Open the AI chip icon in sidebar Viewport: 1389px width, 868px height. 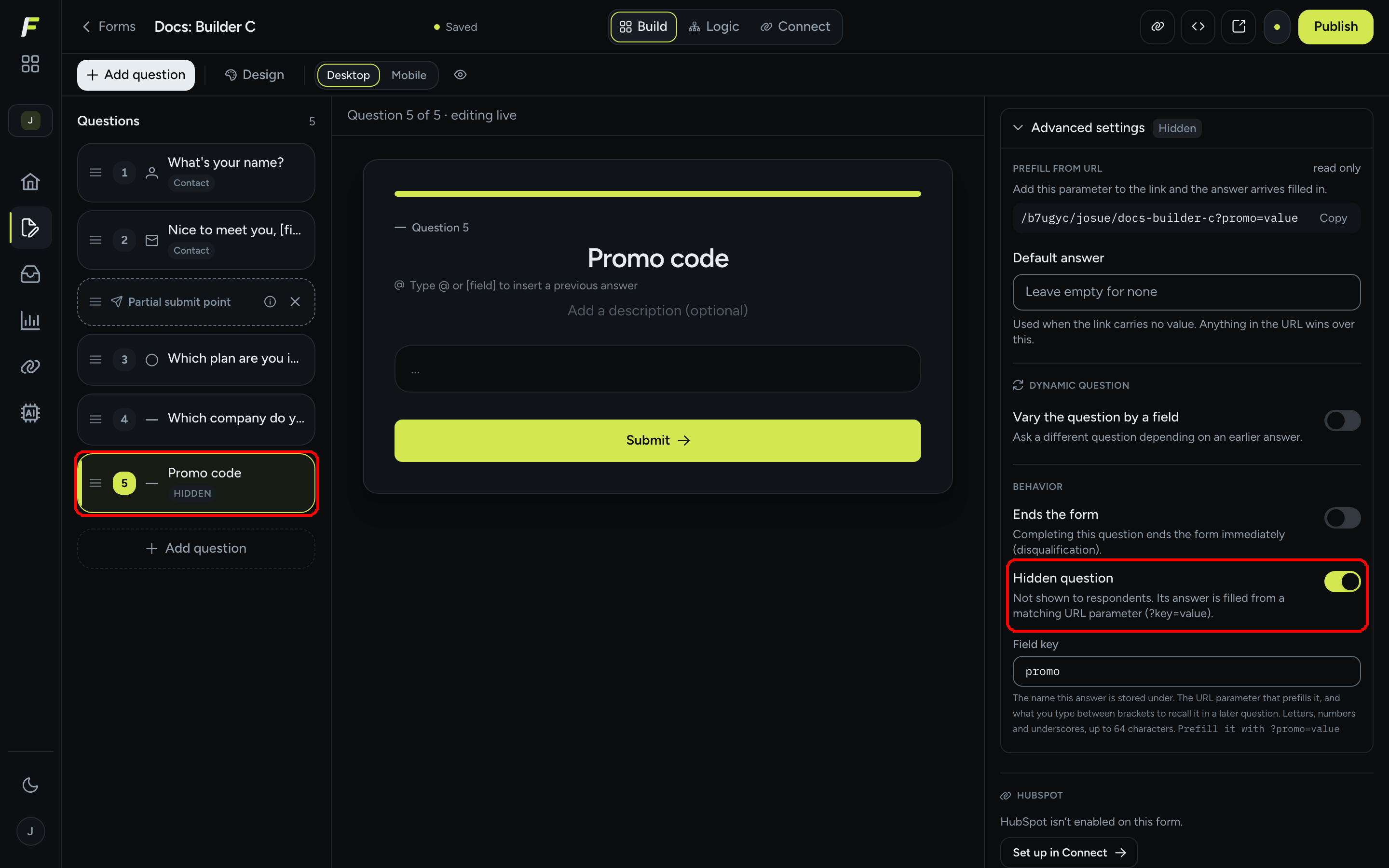[30, 413]
